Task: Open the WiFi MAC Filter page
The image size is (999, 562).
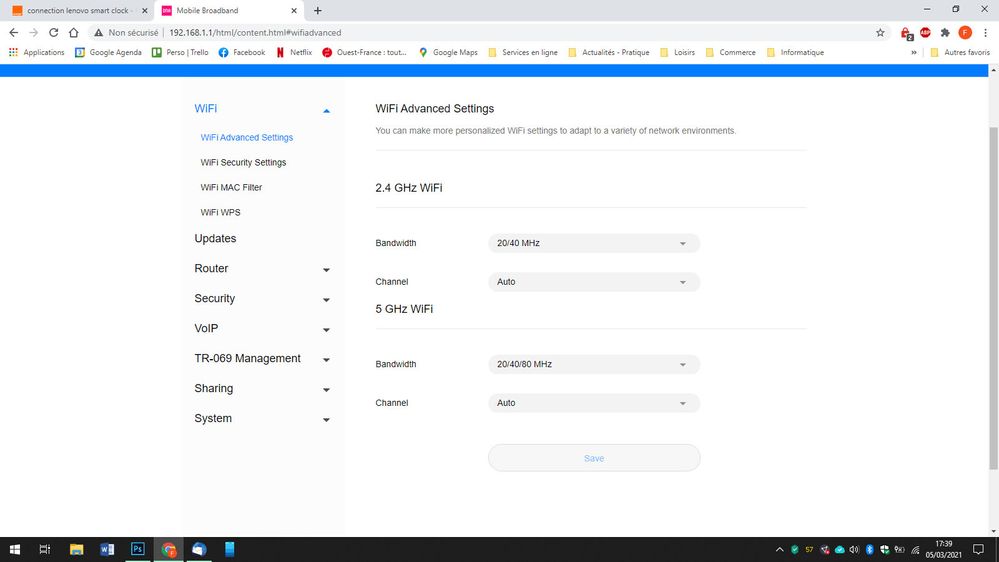Action: pyautogui.click(x=231, y=187)
